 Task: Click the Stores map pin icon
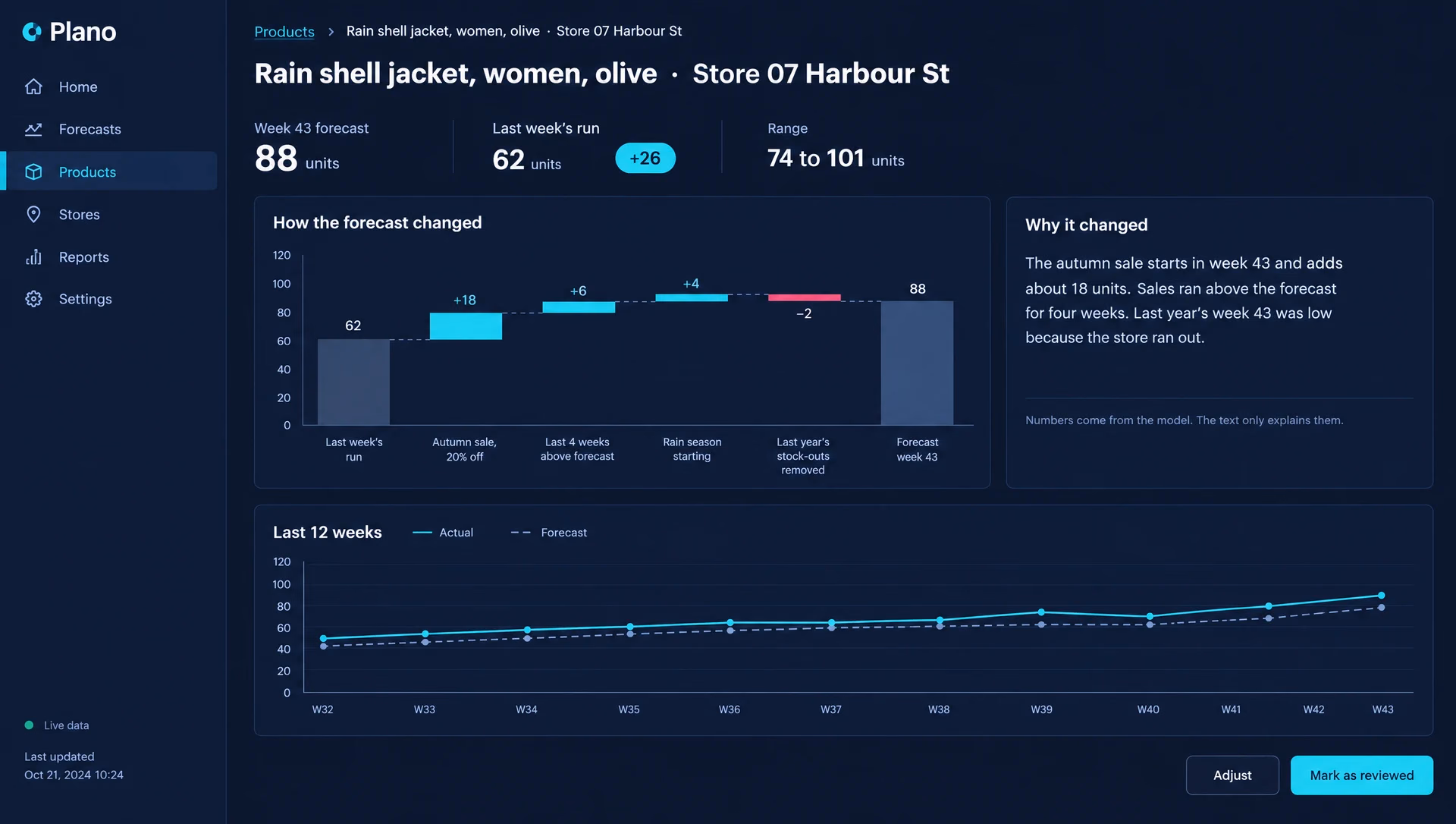(33, 214)
